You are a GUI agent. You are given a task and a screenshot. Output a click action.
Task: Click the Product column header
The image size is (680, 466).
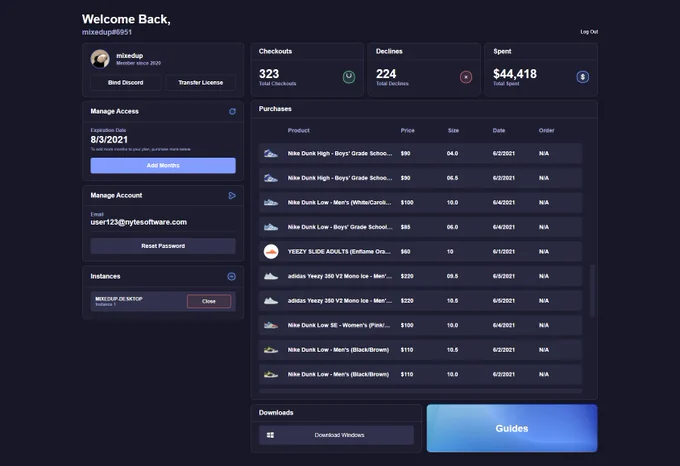298,130
